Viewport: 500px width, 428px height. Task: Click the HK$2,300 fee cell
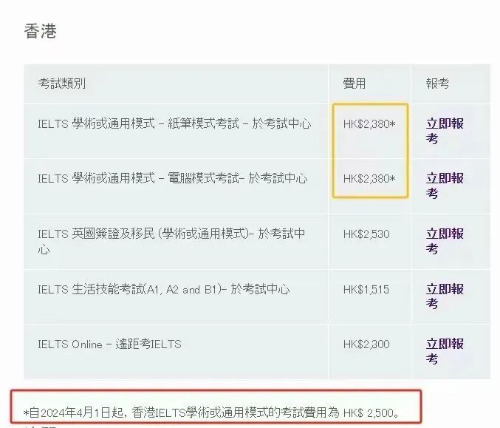tap(366, 344)
